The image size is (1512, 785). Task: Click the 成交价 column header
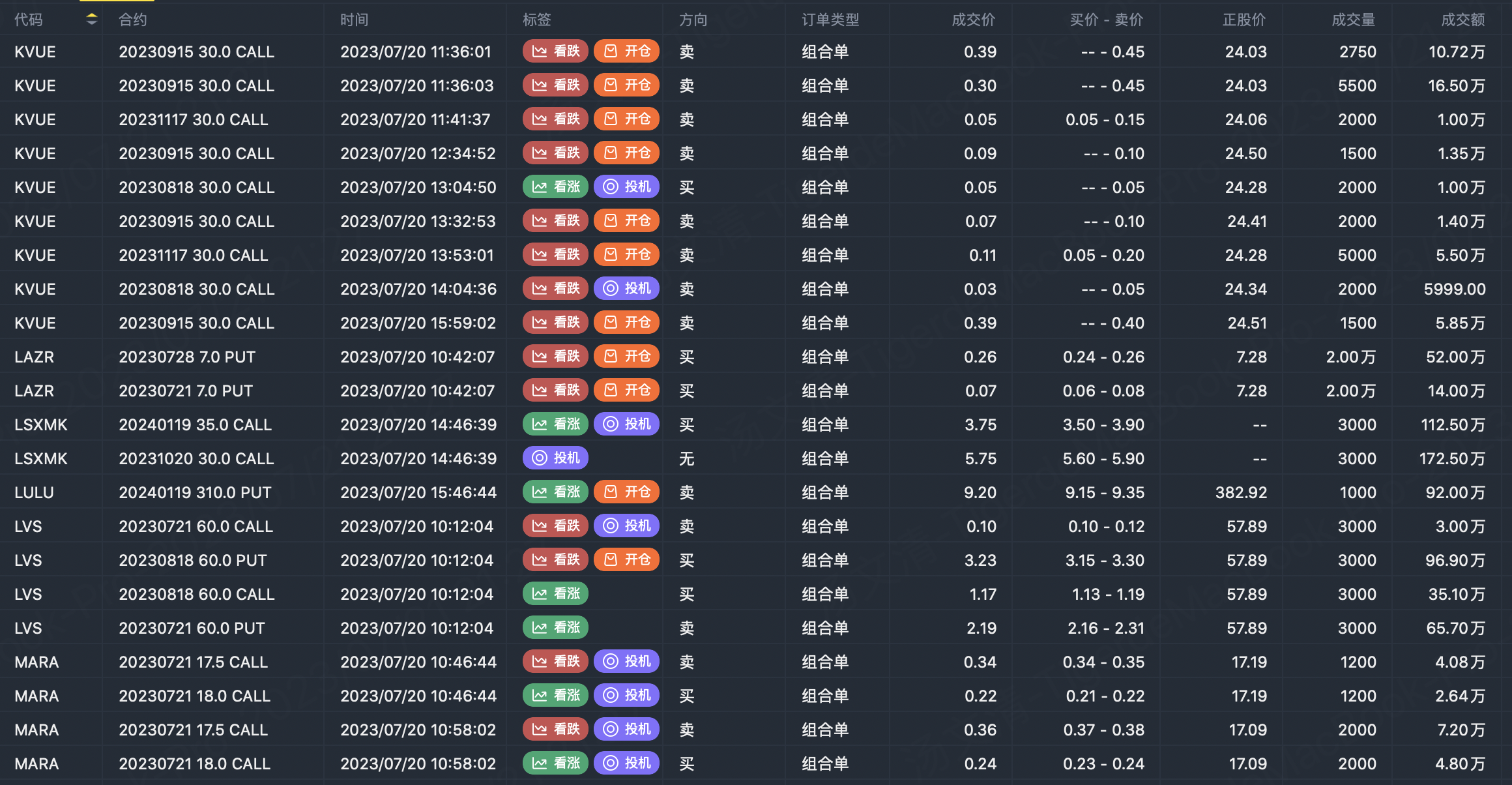973,20
